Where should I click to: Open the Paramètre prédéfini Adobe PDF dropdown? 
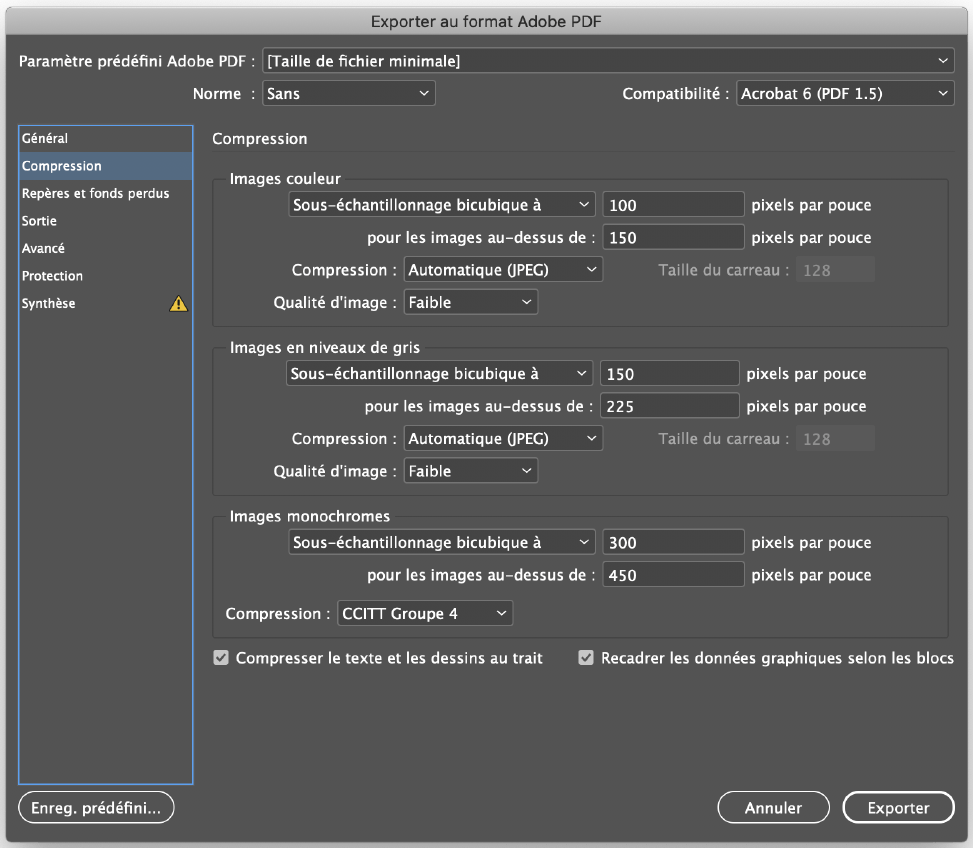point(608,61)
